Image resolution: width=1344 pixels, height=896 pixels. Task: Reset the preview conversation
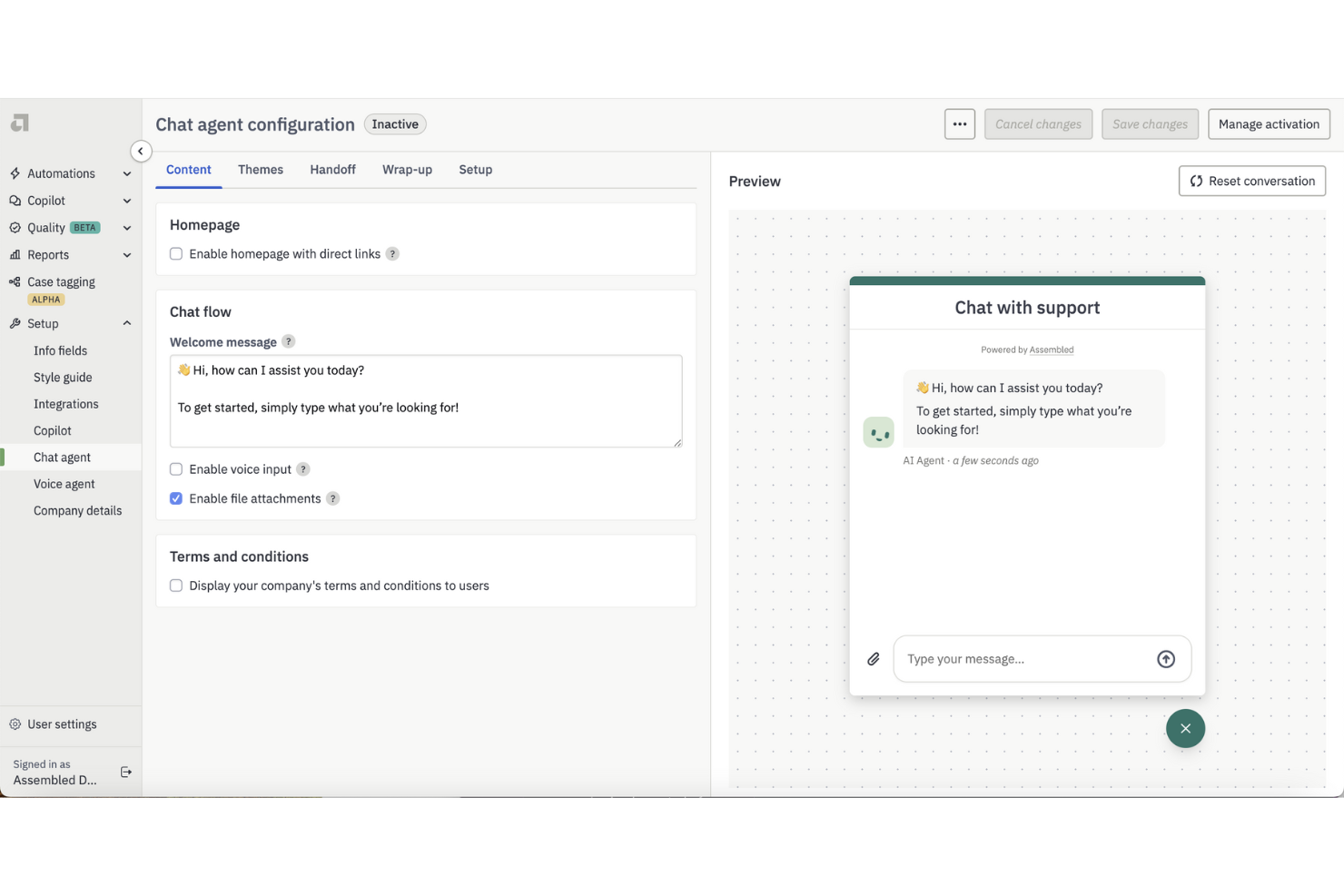point(1251,181)
